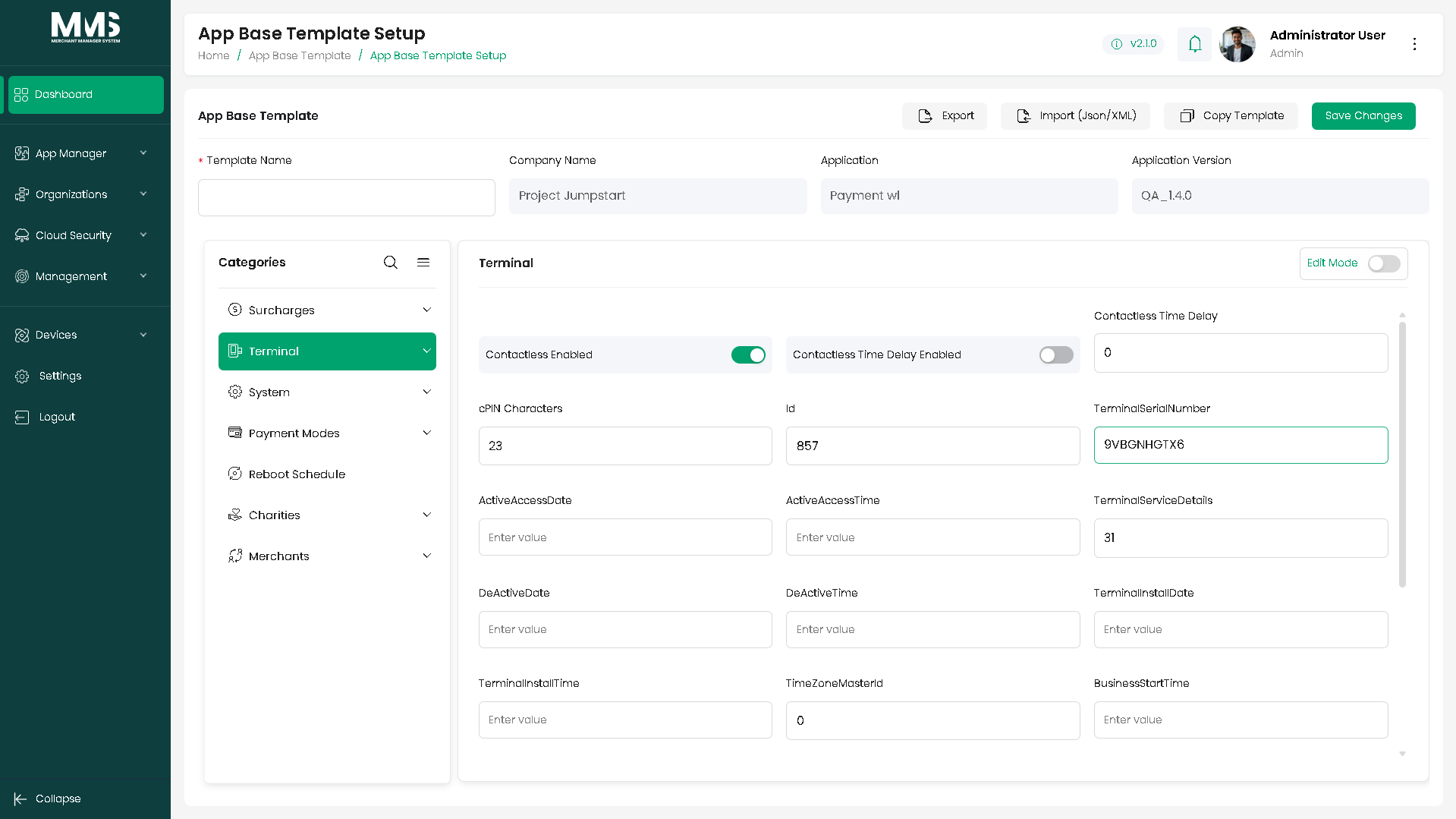1456x819 pixels.
Task: Click the cPIN Characters input field
Action: click(625, 446)
